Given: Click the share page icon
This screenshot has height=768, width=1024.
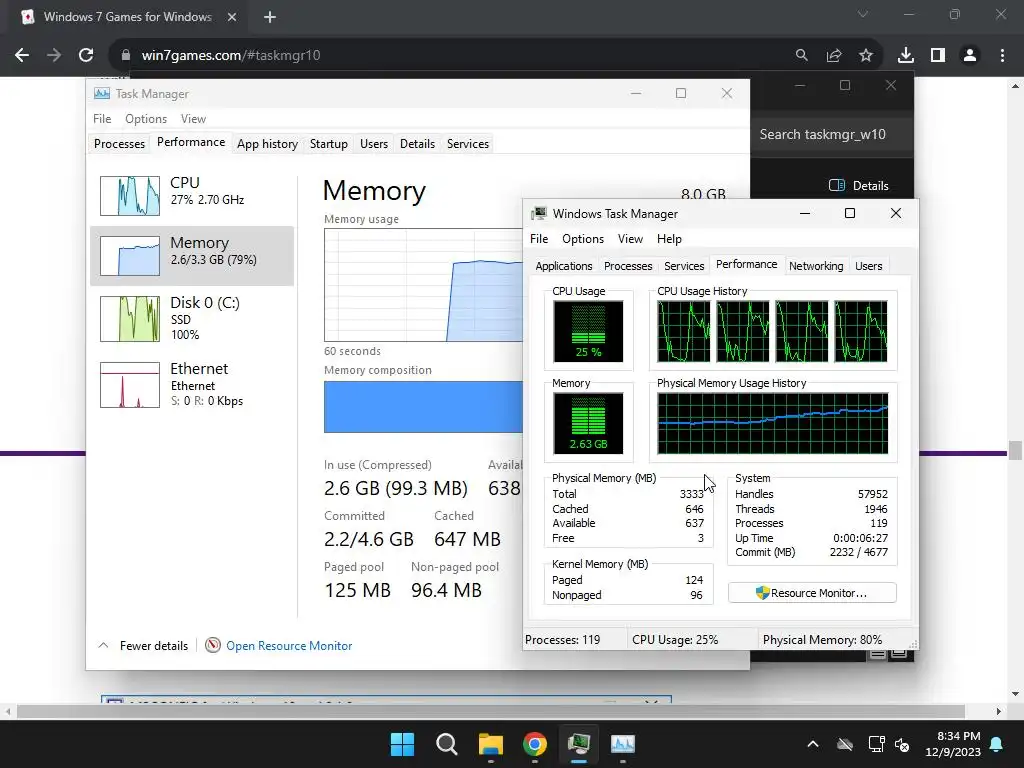Looking at the screenshot, I should pos(834,56).
